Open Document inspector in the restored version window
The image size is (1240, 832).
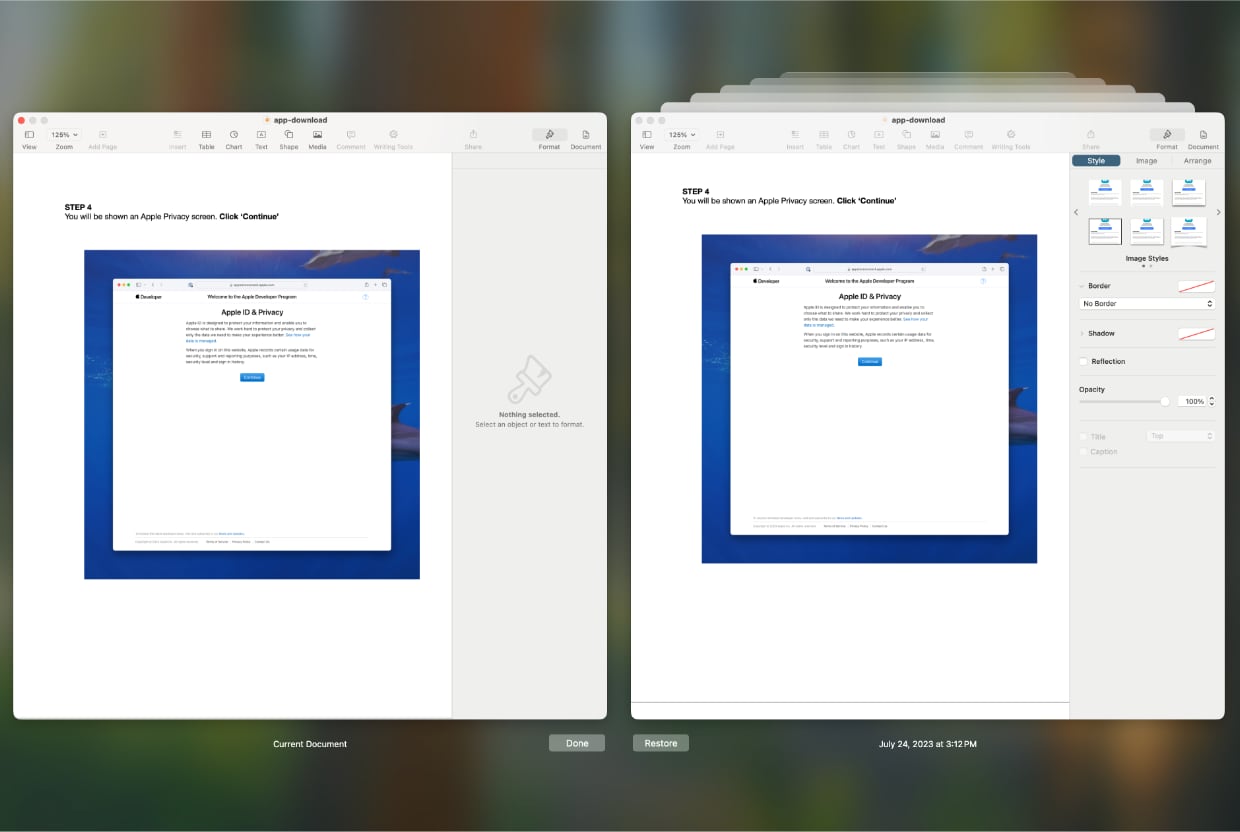(x=1203, y=135)
